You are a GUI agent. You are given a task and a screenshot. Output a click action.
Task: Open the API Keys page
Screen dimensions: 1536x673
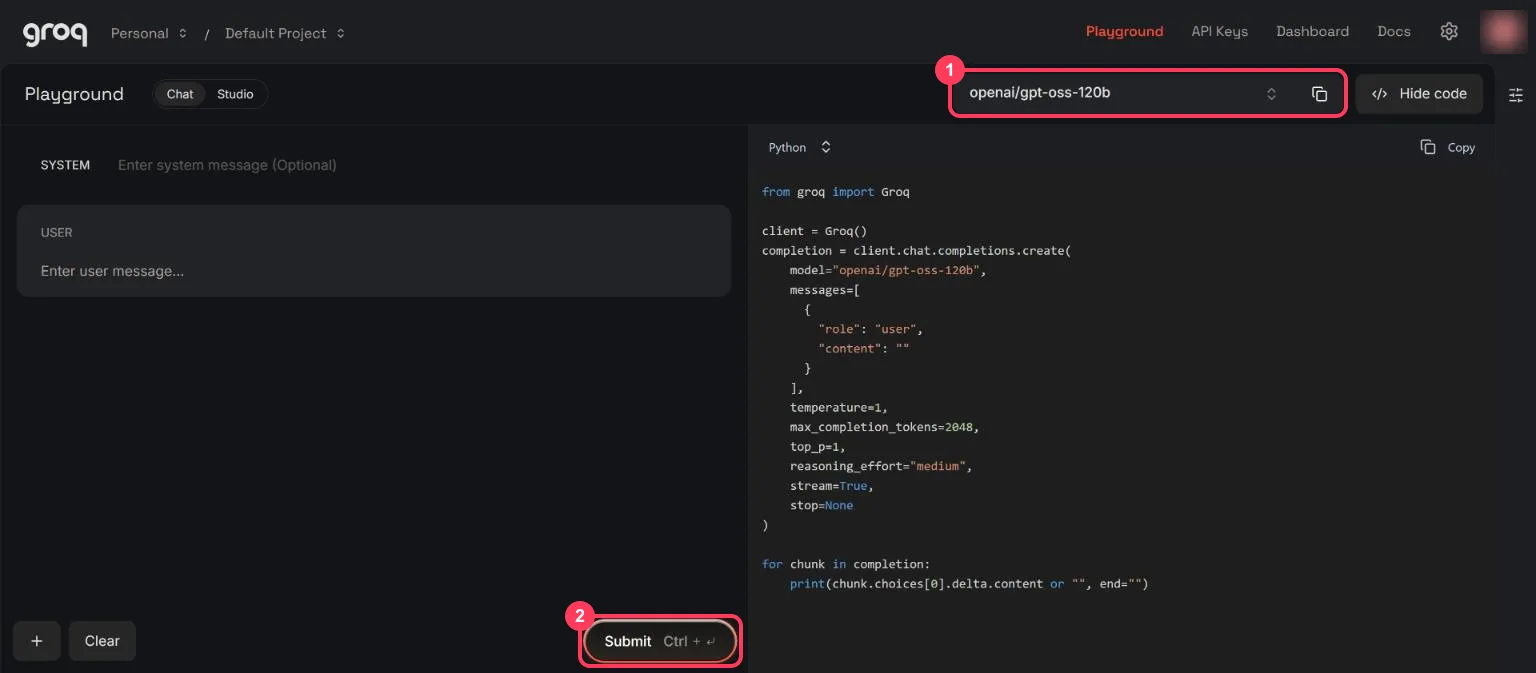coord(1219,31)
